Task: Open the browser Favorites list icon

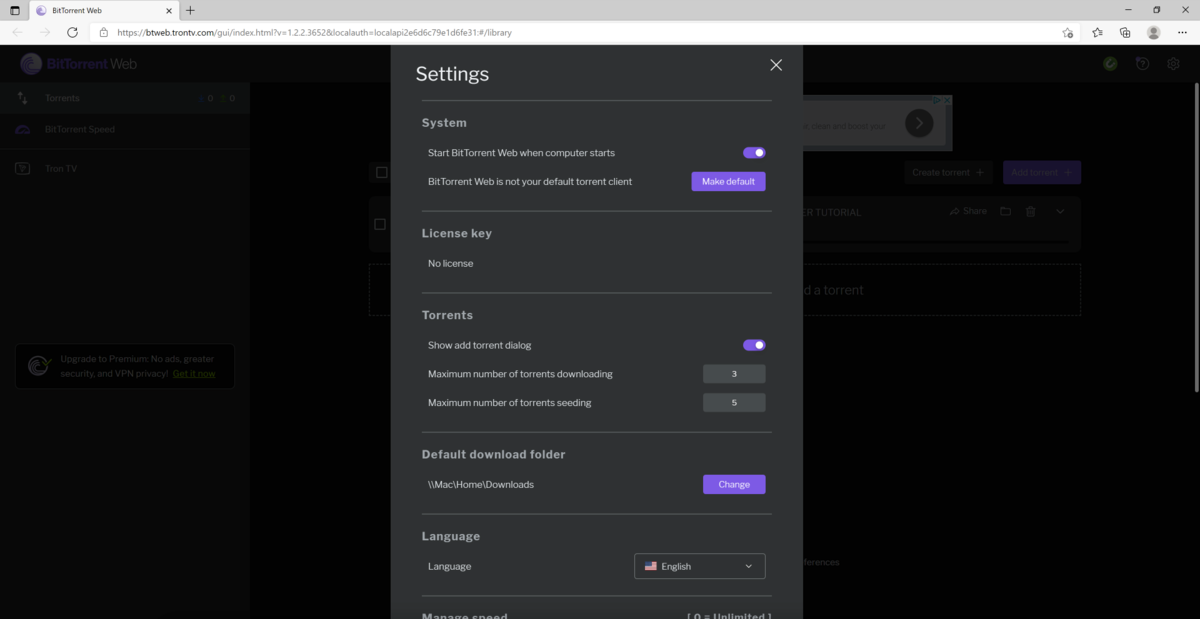Action: pyautogui.click(x=1097, y=32)
